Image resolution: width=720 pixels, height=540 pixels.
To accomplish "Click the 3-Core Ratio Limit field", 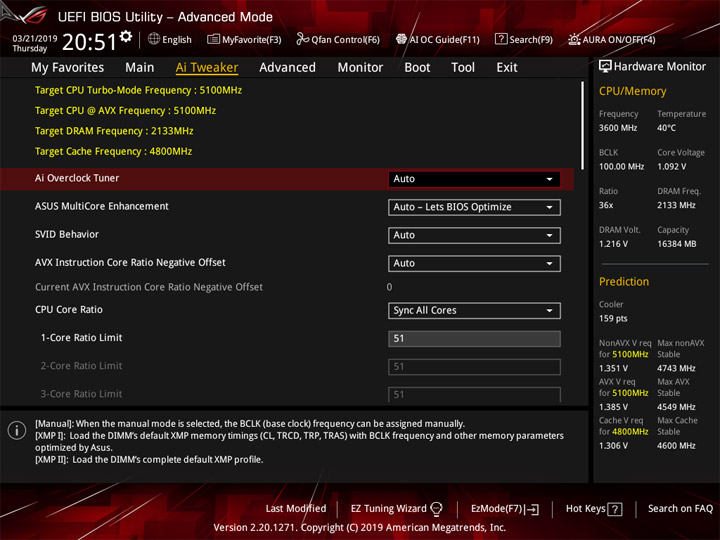I will tap(474, 394).
